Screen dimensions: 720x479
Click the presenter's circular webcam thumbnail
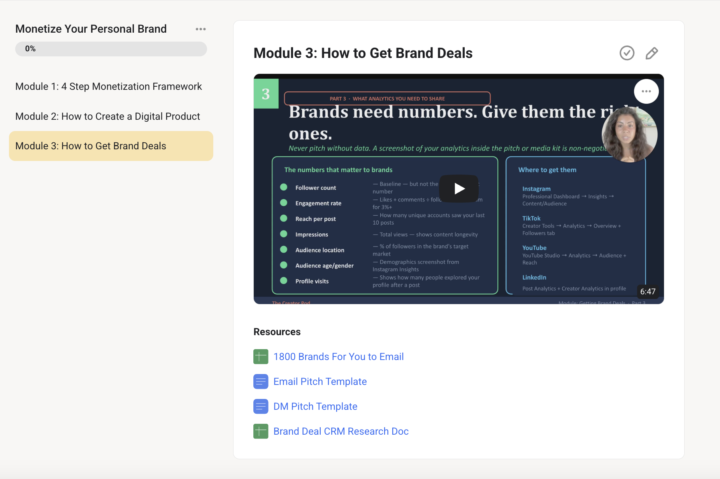coord(629,135)
